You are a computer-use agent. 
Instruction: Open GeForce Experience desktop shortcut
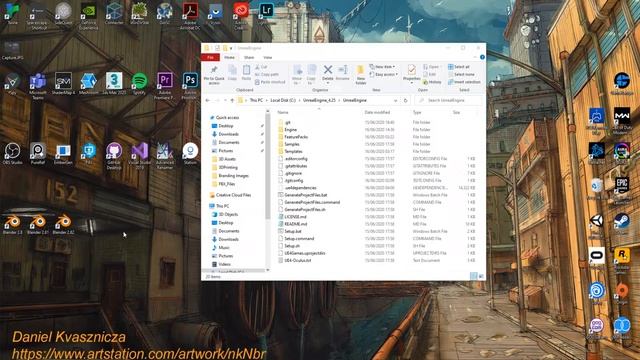pos(89,16)
